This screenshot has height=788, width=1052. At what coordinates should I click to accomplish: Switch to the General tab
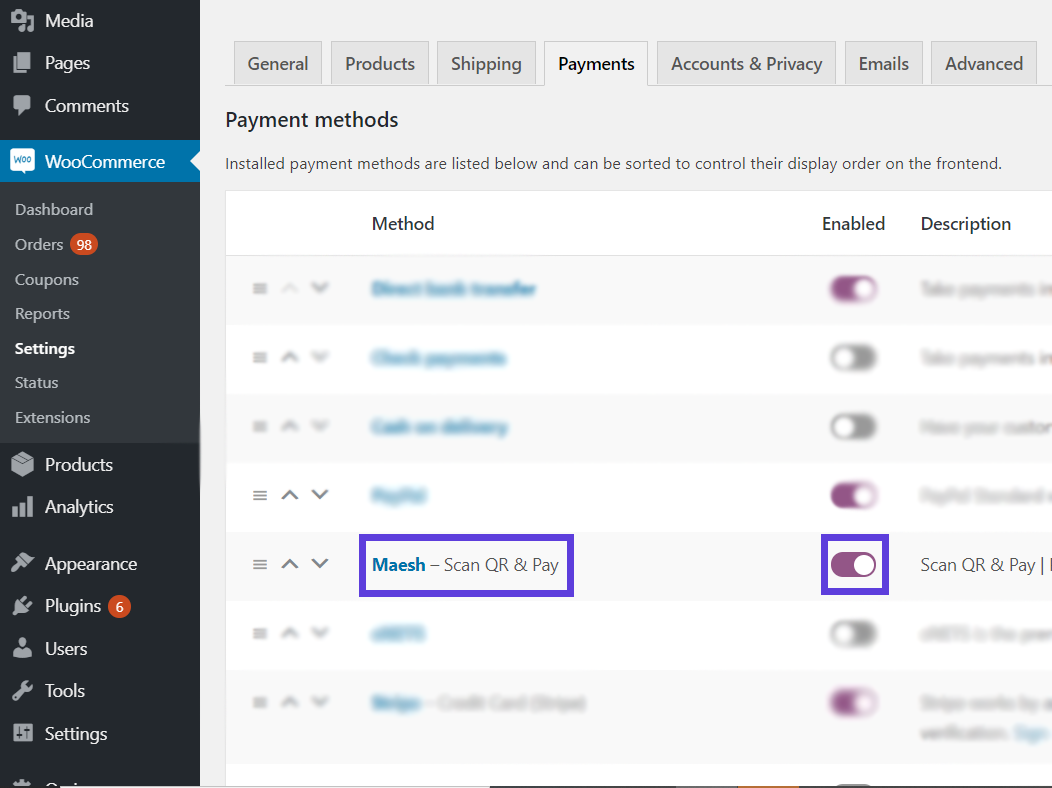coord(278,64)
